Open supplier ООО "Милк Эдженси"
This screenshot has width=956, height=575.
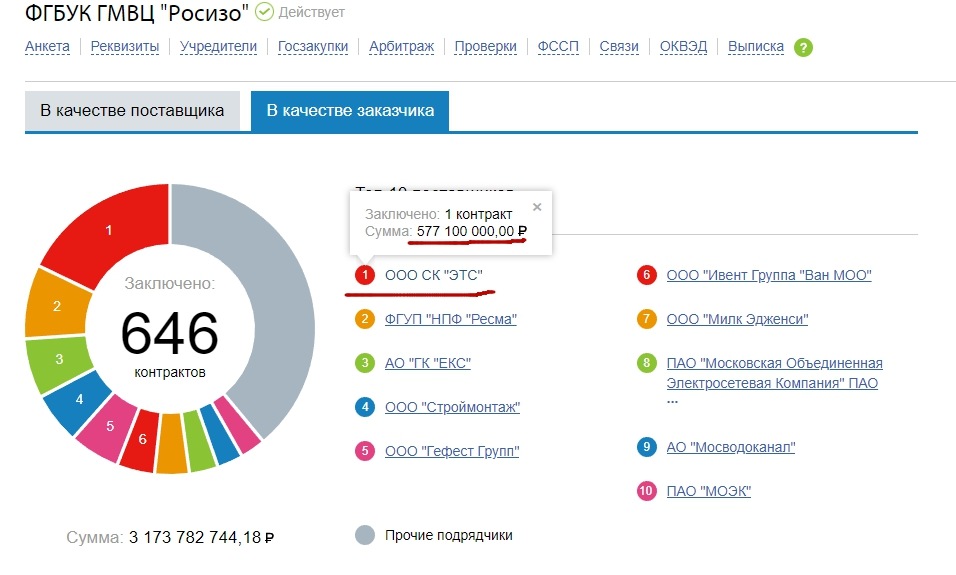click(x=737, y=319)
